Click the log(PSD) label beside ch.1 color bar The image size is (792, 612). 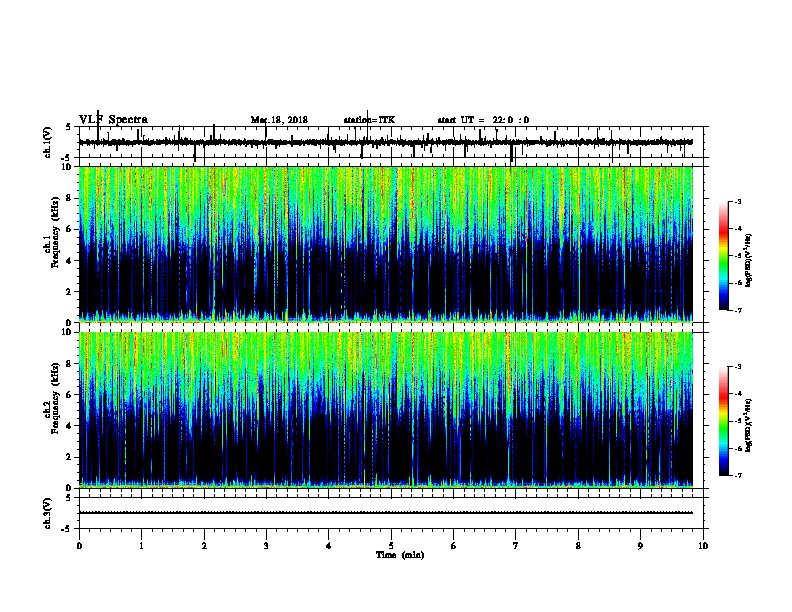click(748, 261)
